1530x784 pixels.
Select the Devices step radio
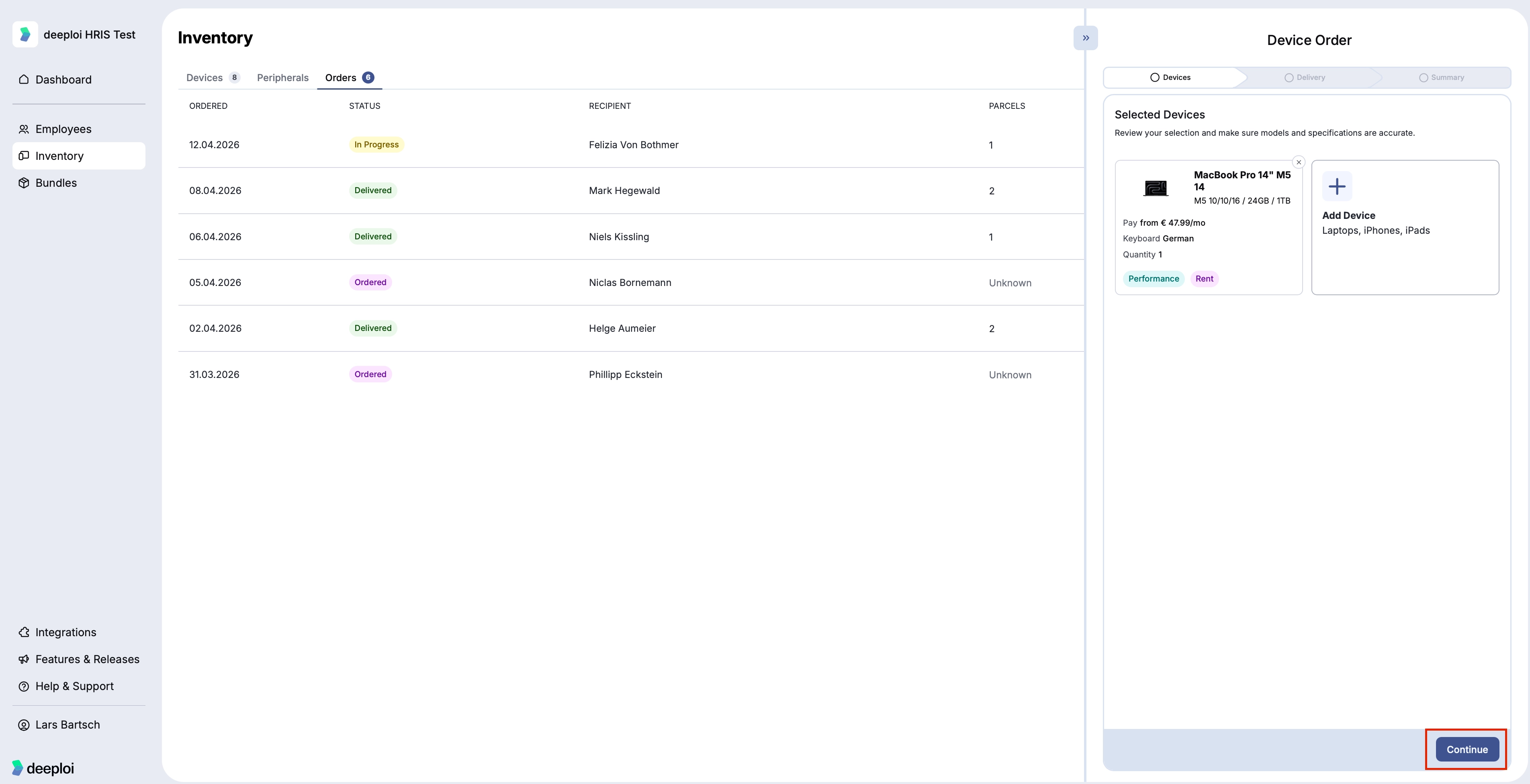pos(1154,78)
